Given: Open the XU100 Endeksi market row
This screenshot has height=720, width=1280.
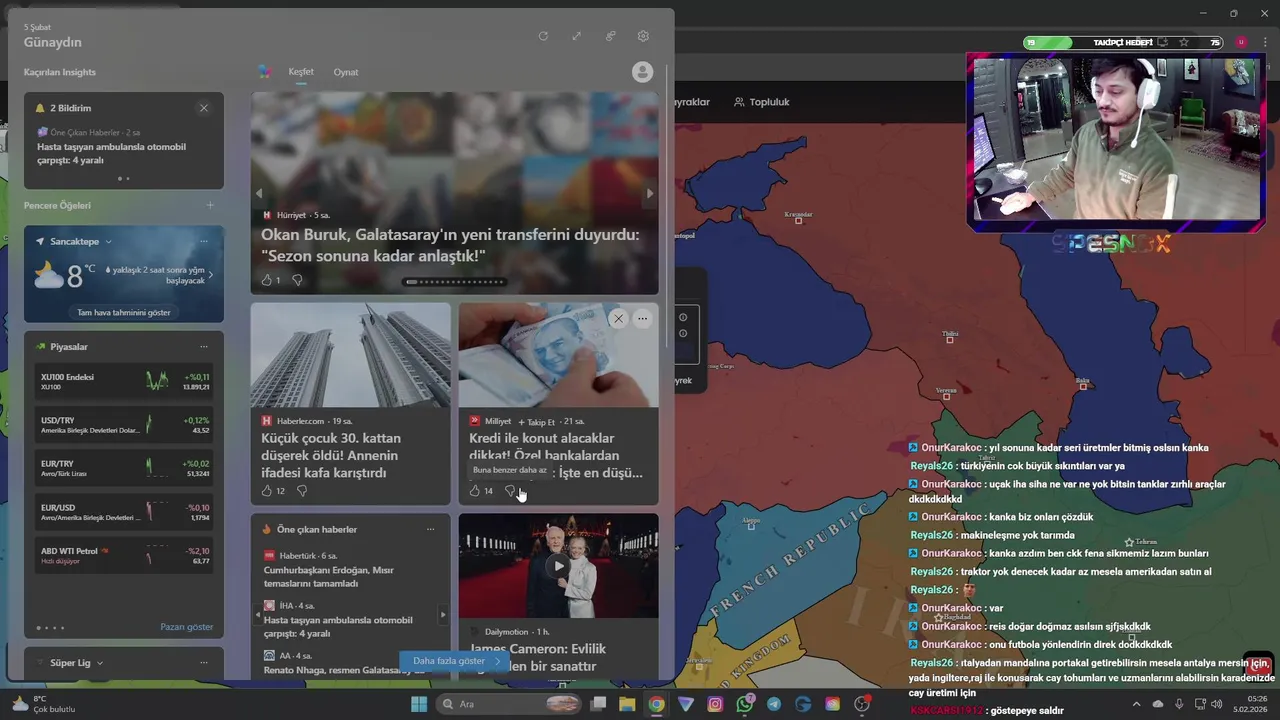Looking at the screenshot, I should [124, 381].
